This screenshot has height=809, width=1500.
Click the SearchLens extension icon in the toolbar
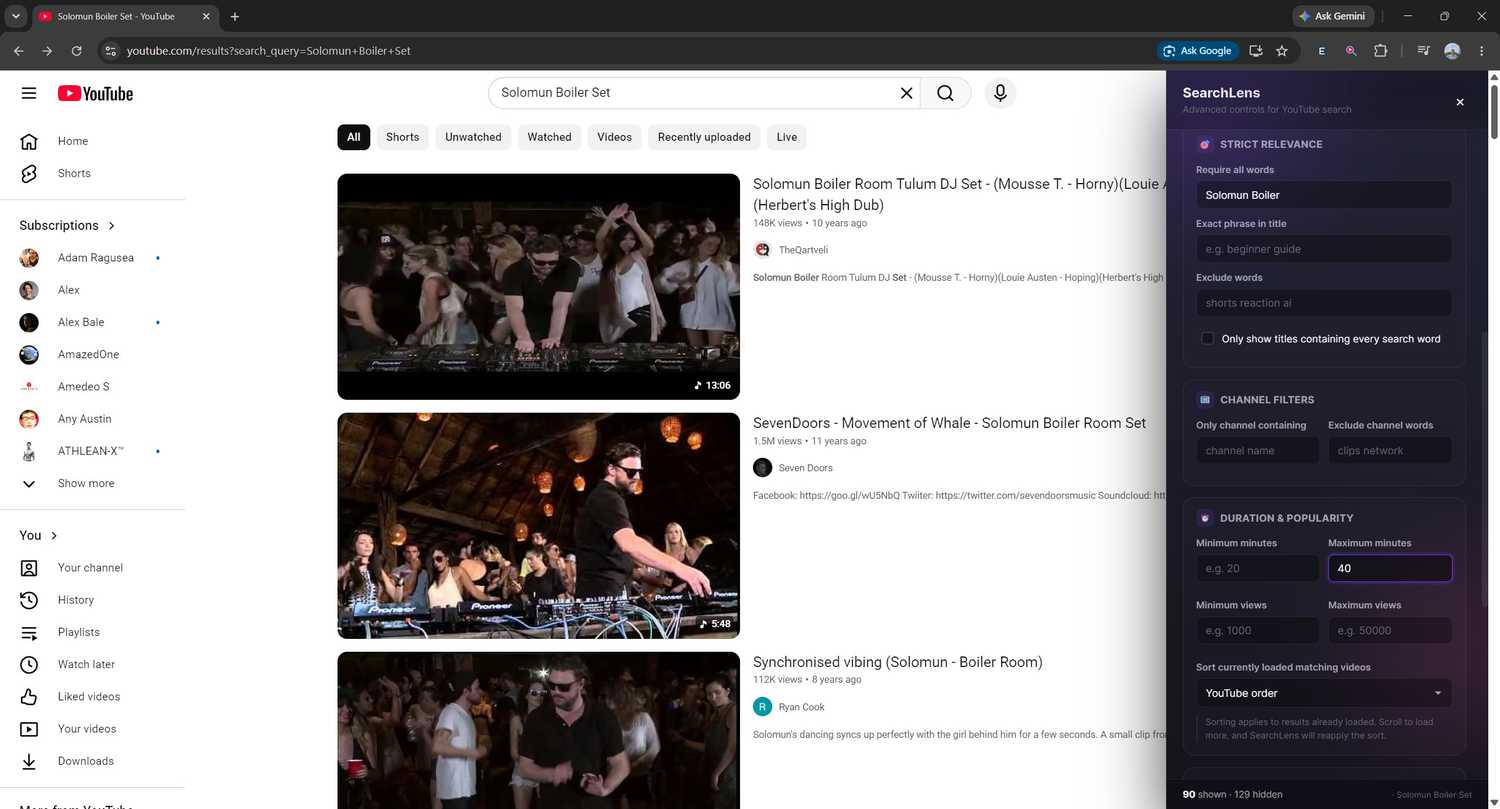click(x=1351, y=51)
